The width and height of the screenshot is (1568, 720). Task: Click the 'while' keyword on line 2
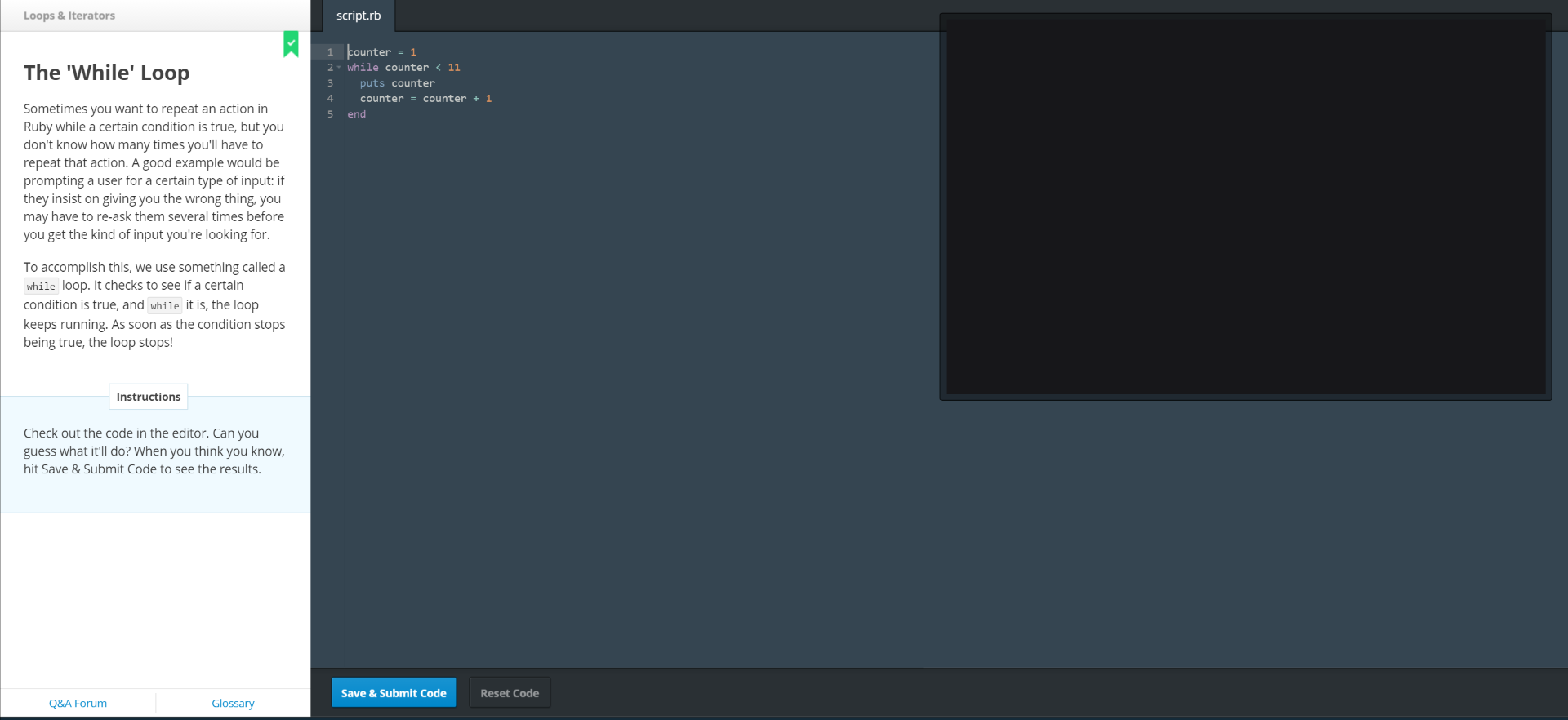363,68
